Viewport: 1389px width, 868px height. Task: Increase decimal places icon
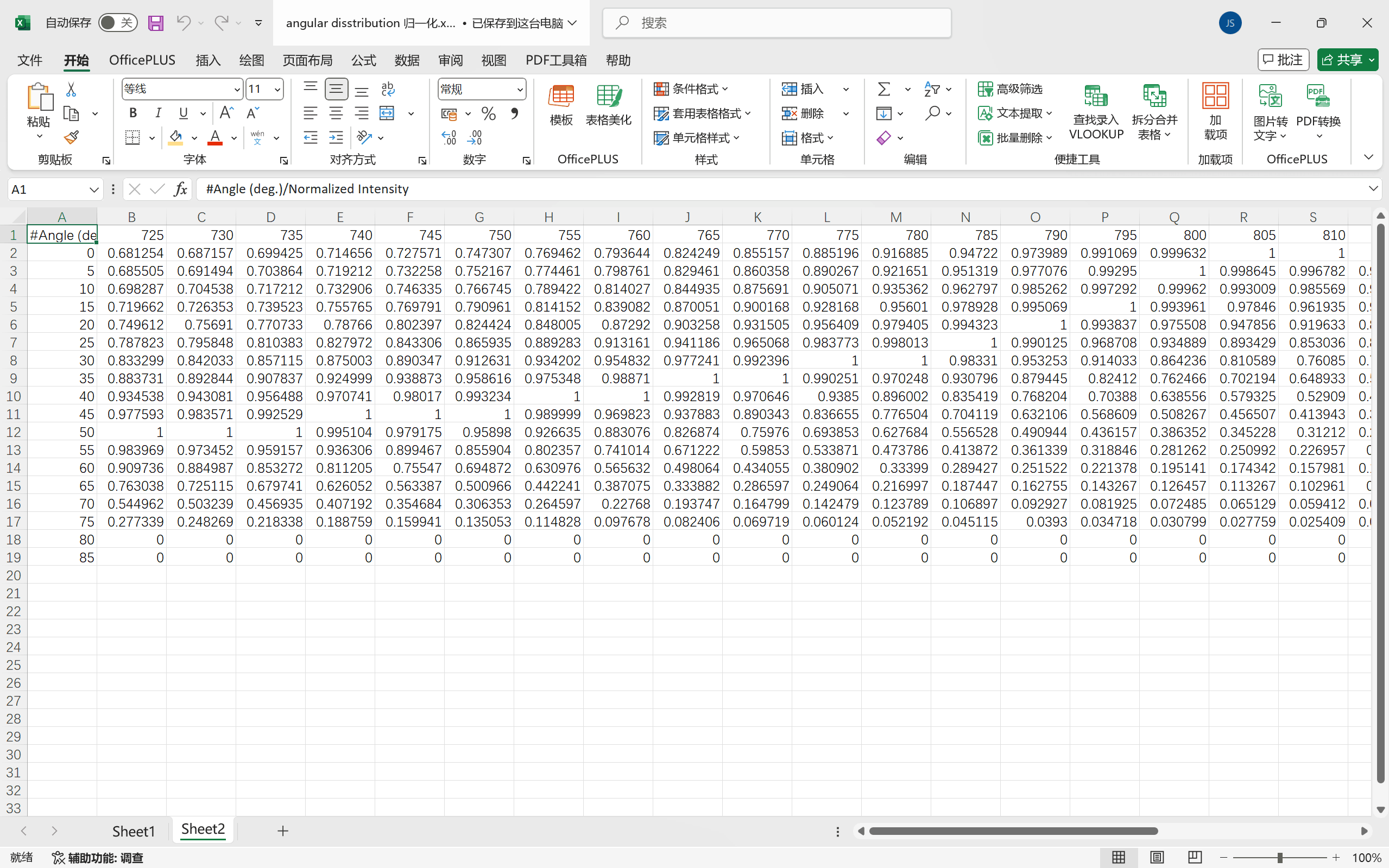(x=449, y=138)
